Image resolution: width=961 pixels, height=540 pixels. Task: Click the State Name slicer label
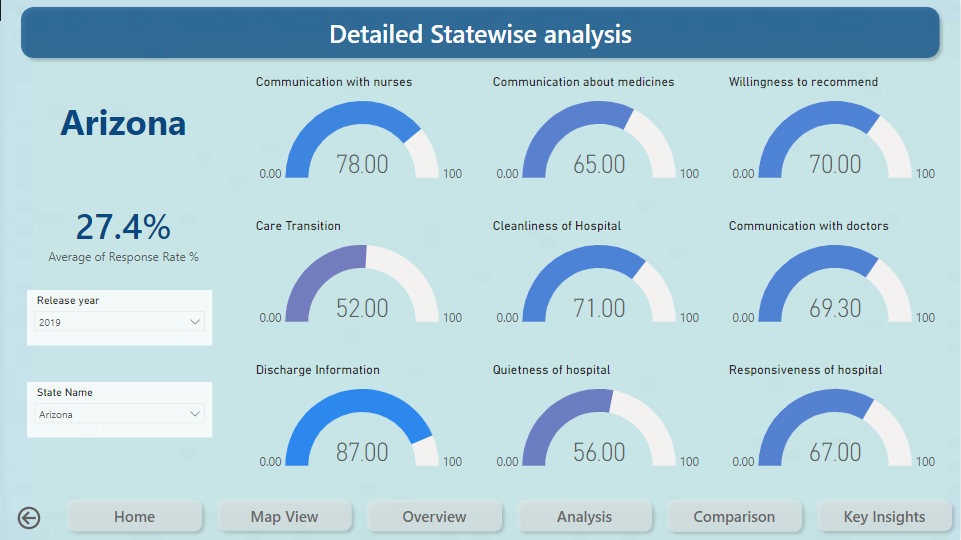point(64,392)
